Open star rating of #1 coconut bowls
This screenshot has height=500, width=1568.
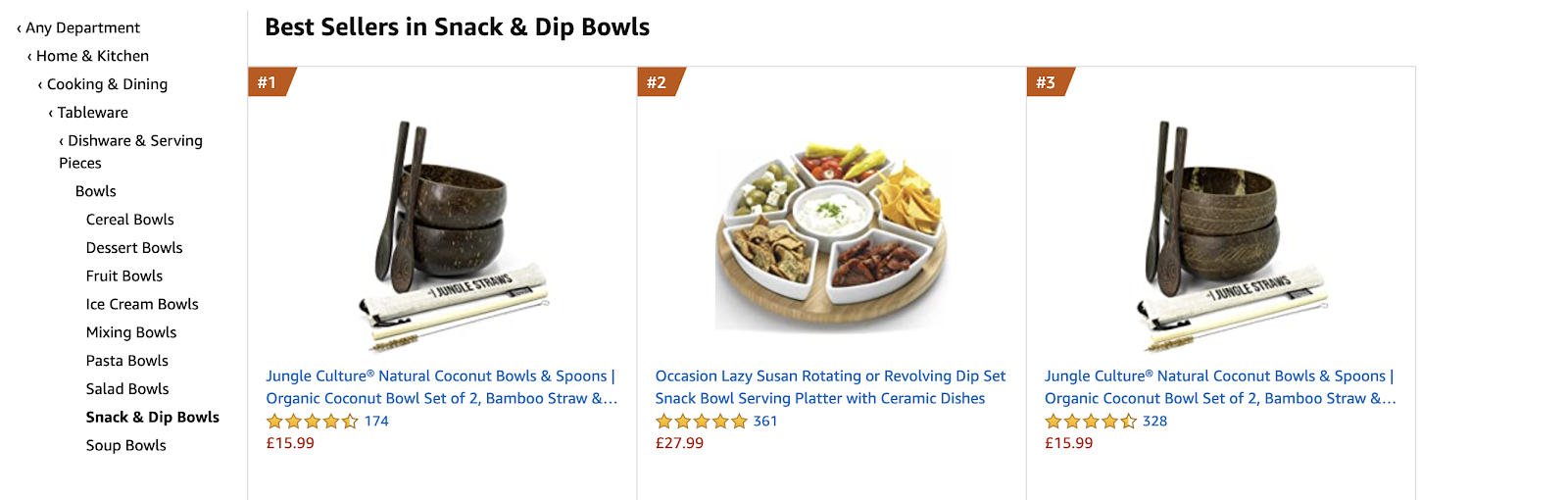click(x=313, y=422)
